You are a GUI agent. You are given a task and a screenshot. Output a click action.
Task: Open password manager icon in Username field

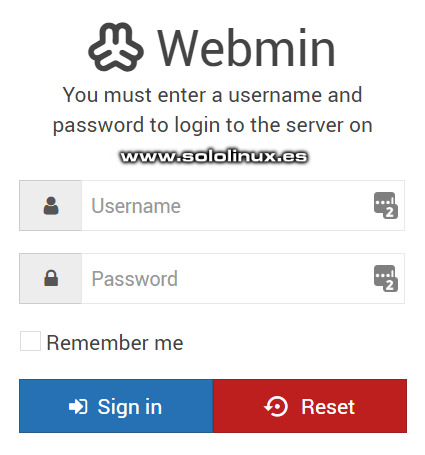click(386, 205)
